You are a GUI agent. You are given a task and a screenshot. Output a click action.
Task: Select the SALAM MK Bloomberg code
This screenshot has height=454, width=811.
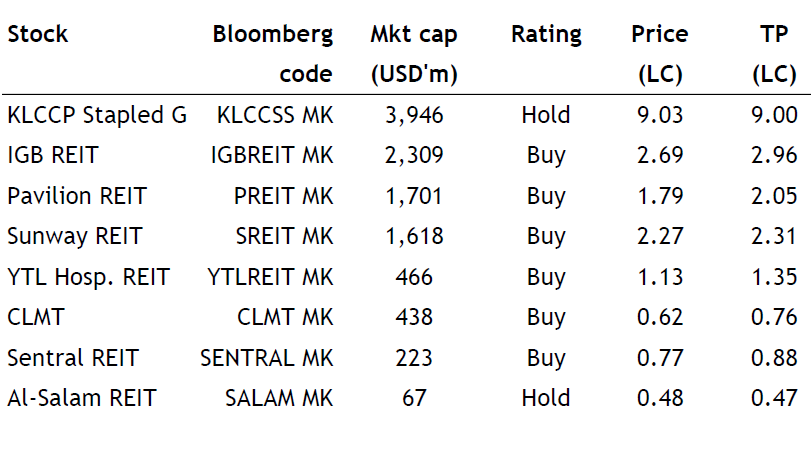coord(278,398)
